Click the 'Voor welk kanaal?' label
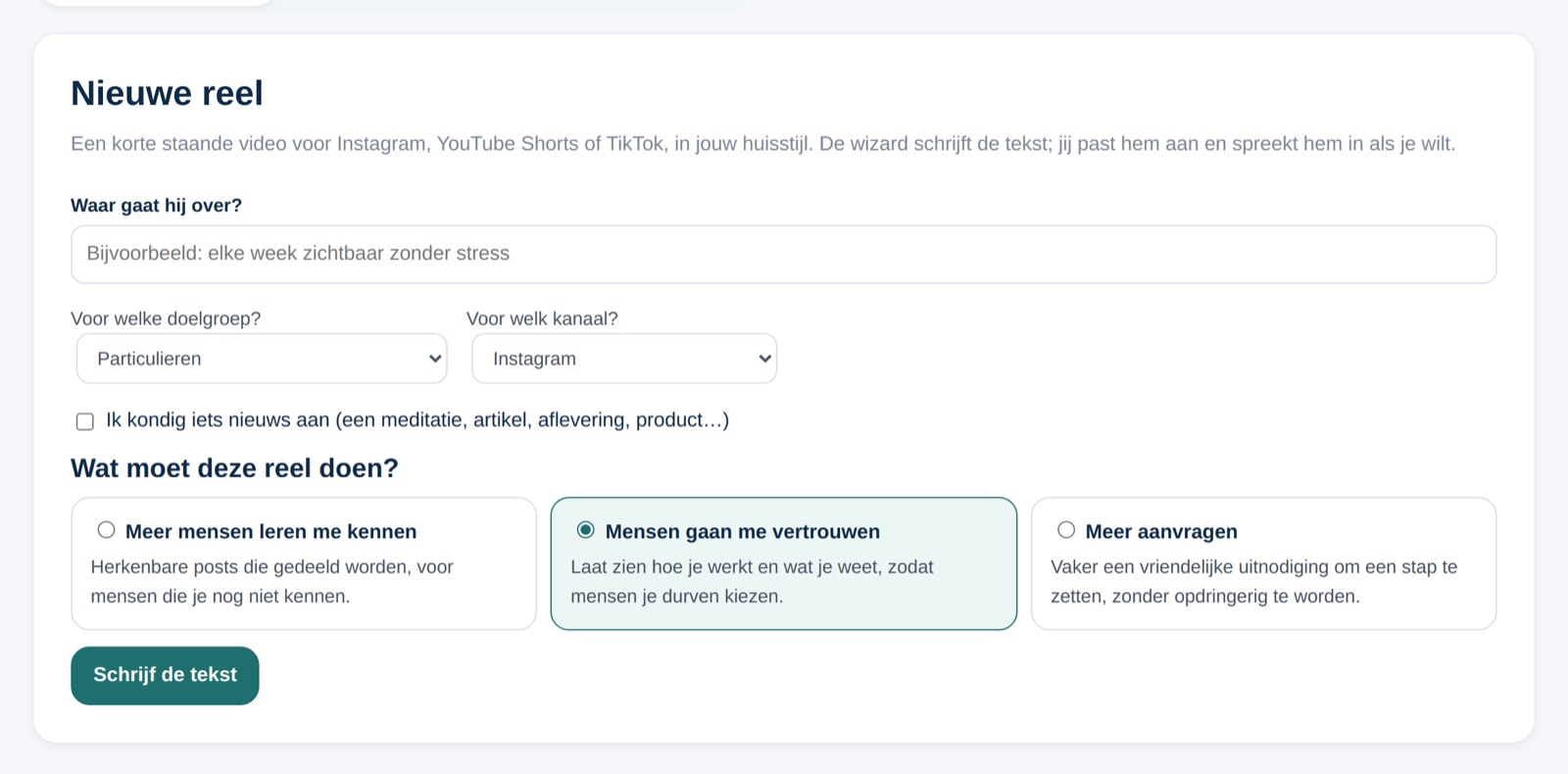The width and height of the screenshot is (1568, 774). tap(542, 318)
